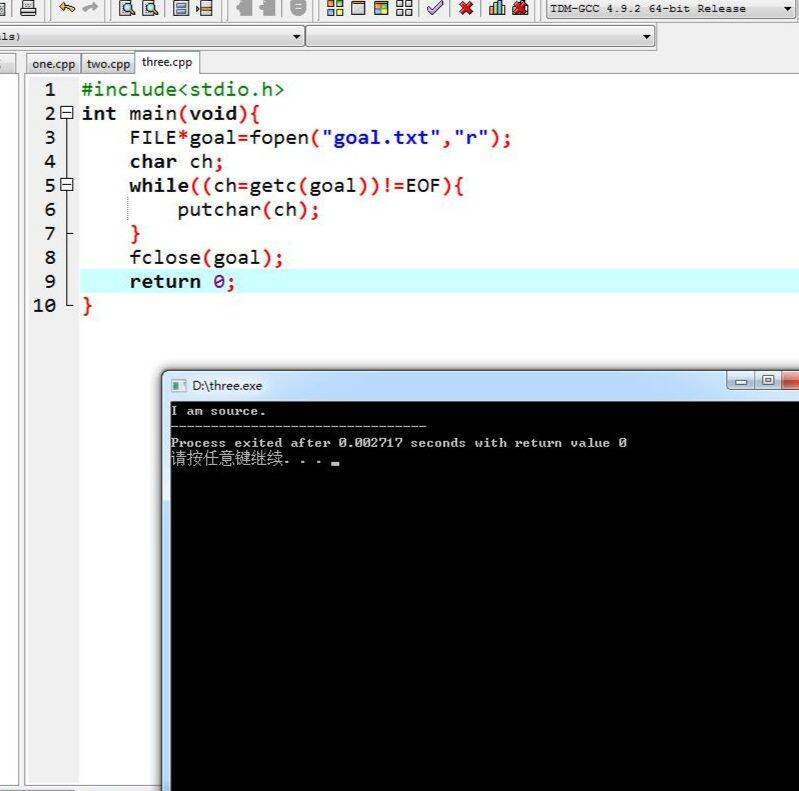Screen dimensions: 799x791
Task: Click the #include<stdio.h> line
Action: tap(182, 90)
